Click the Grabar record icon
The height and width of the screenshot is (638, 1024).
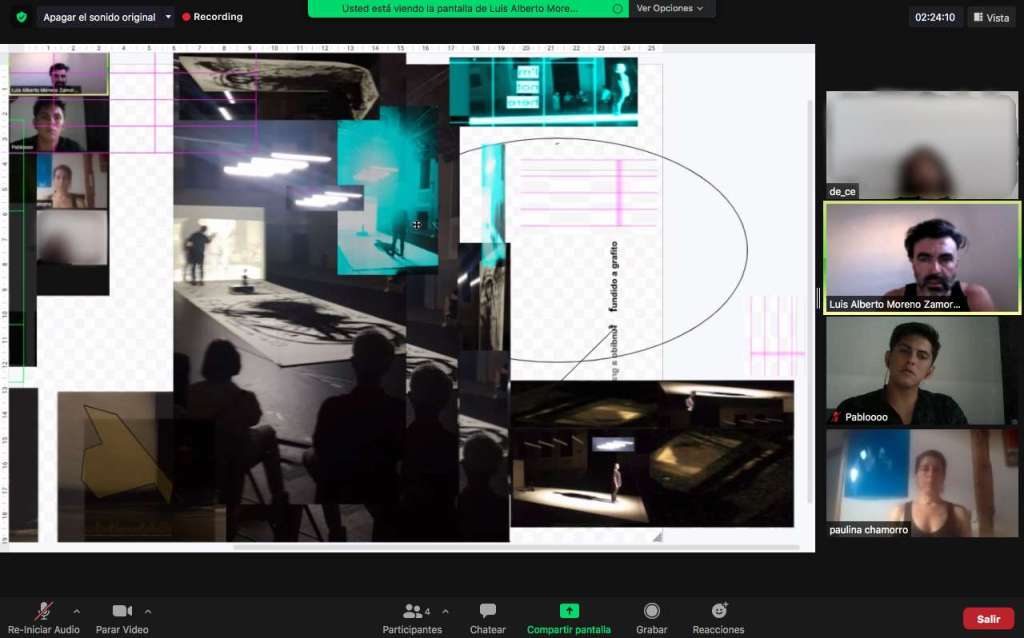(x=651, y=611)
